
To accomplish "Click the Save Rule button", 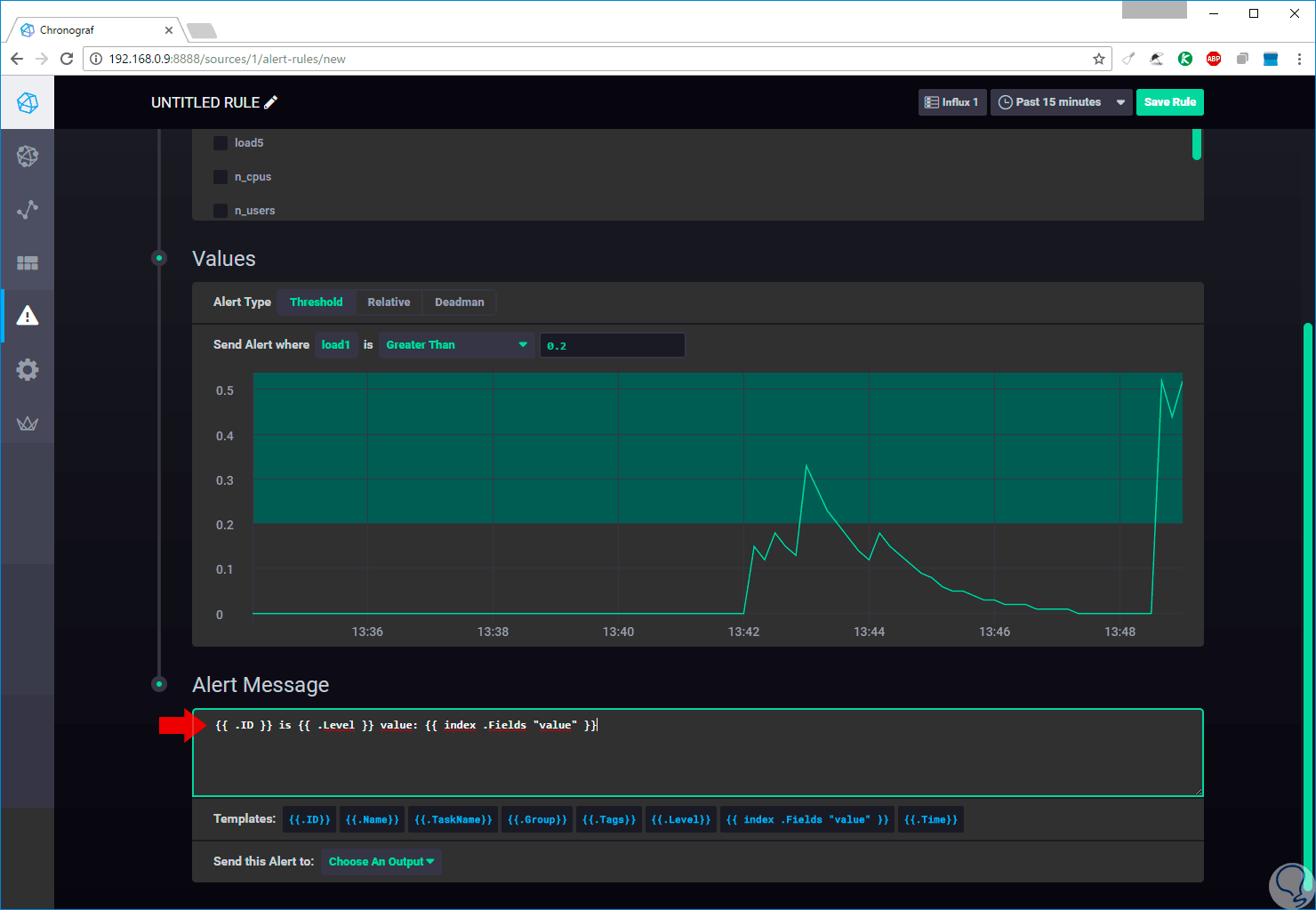I will tap(1169, 102).
